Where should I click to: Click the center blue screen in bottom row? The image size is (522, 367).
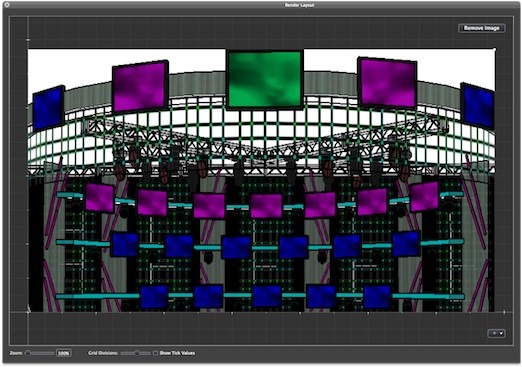coord(267,296)
